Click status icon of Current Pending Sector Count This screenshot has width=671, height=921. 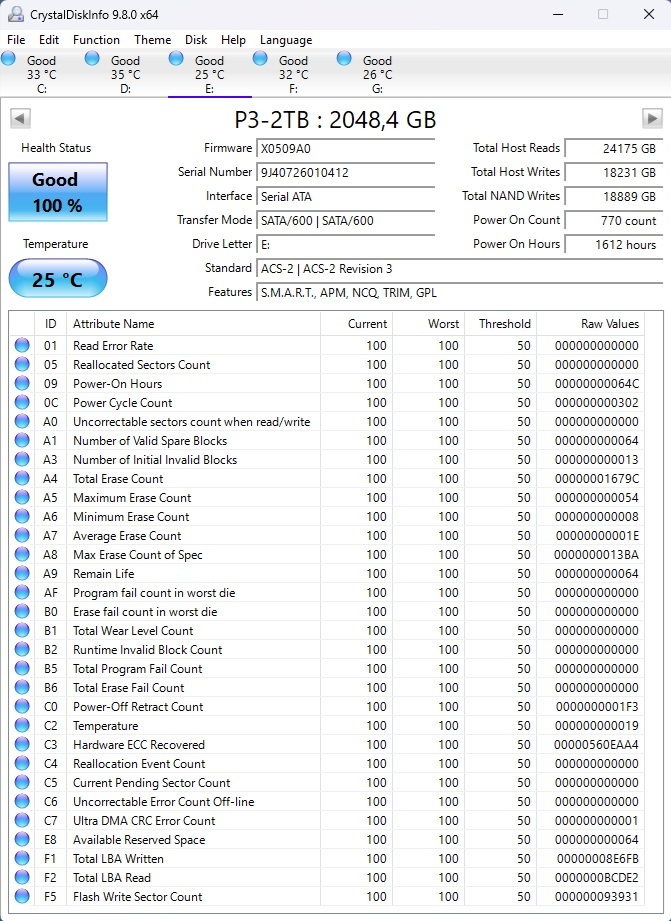(x=22, y=782)
